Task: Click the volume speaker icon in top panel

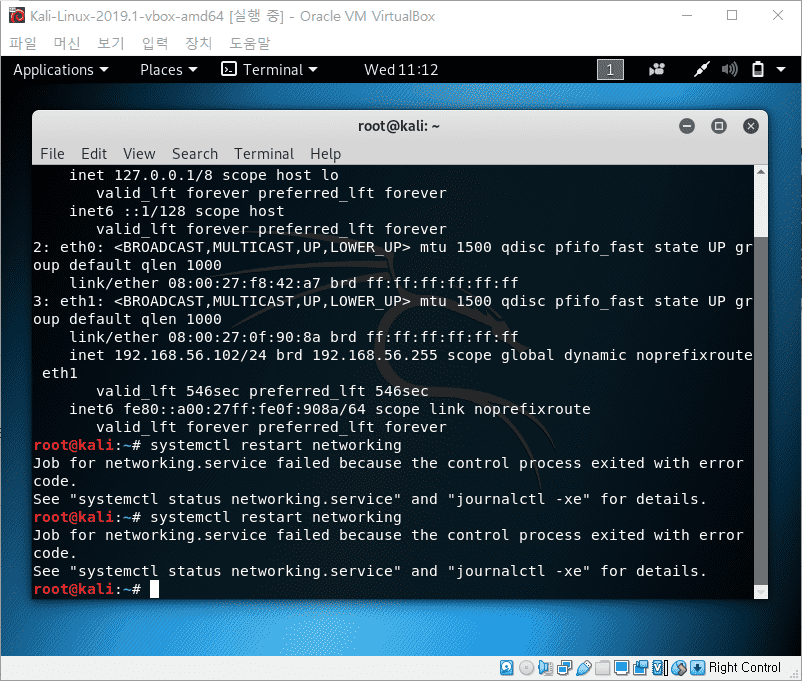Action: (x=729, y=70)
